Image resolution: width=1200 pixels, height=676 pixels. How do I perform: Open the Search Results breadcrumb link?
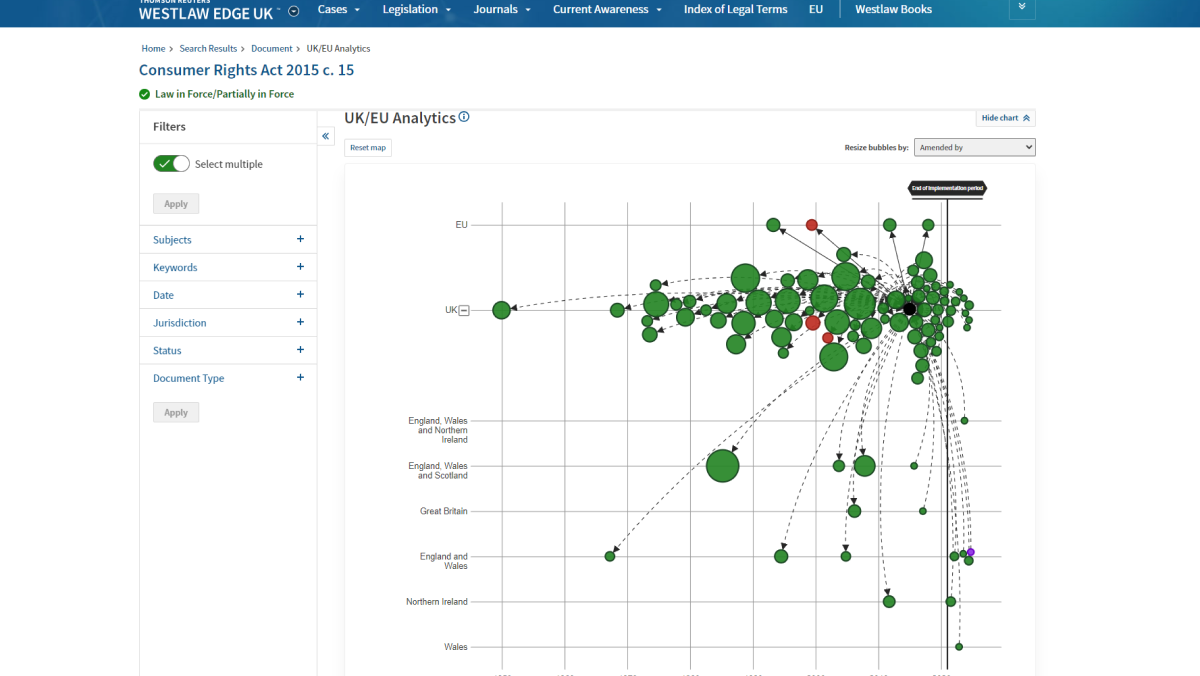pos(208,48)
